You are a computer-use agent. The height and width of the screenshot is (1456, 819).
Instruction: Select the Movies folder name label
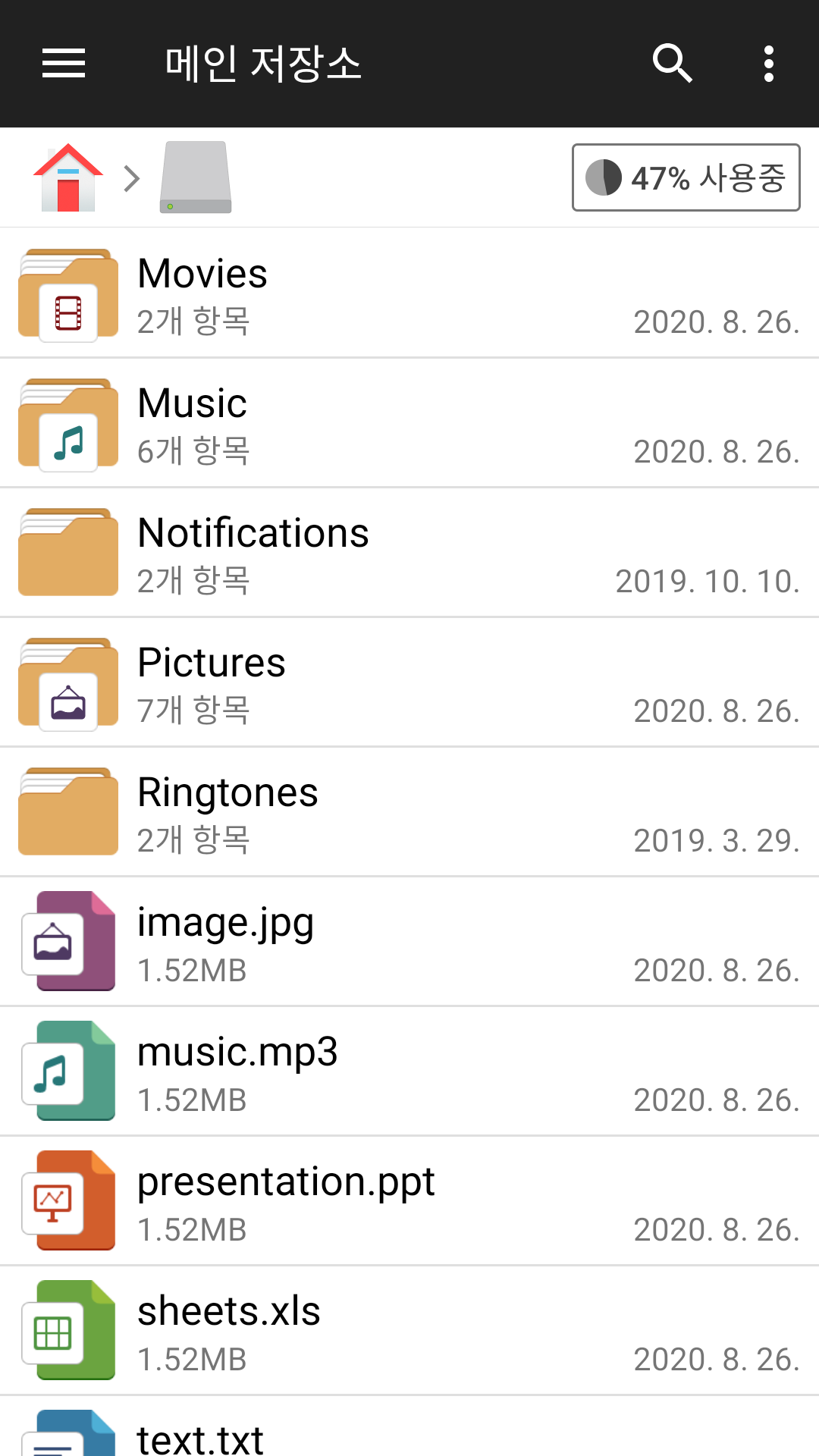click(x=202, y=274)
